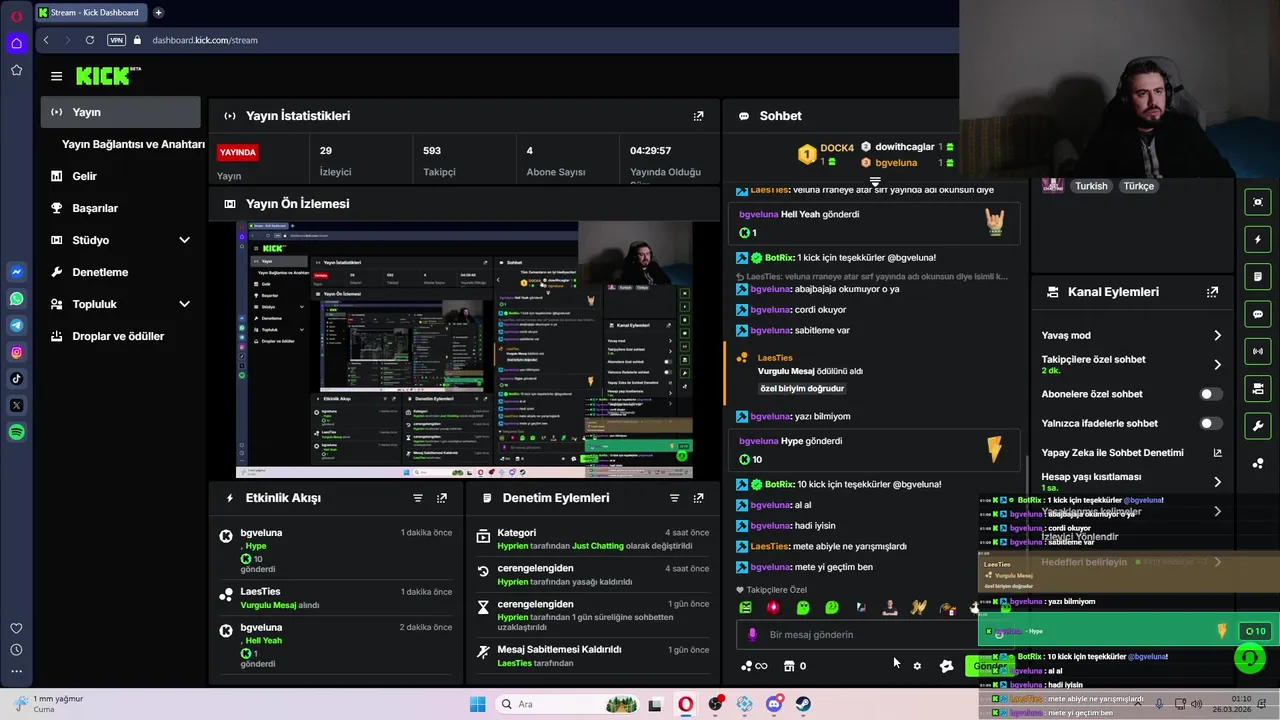Reload the page
Viewport: 1280px width, 720px height.
(x=90, y=40)
